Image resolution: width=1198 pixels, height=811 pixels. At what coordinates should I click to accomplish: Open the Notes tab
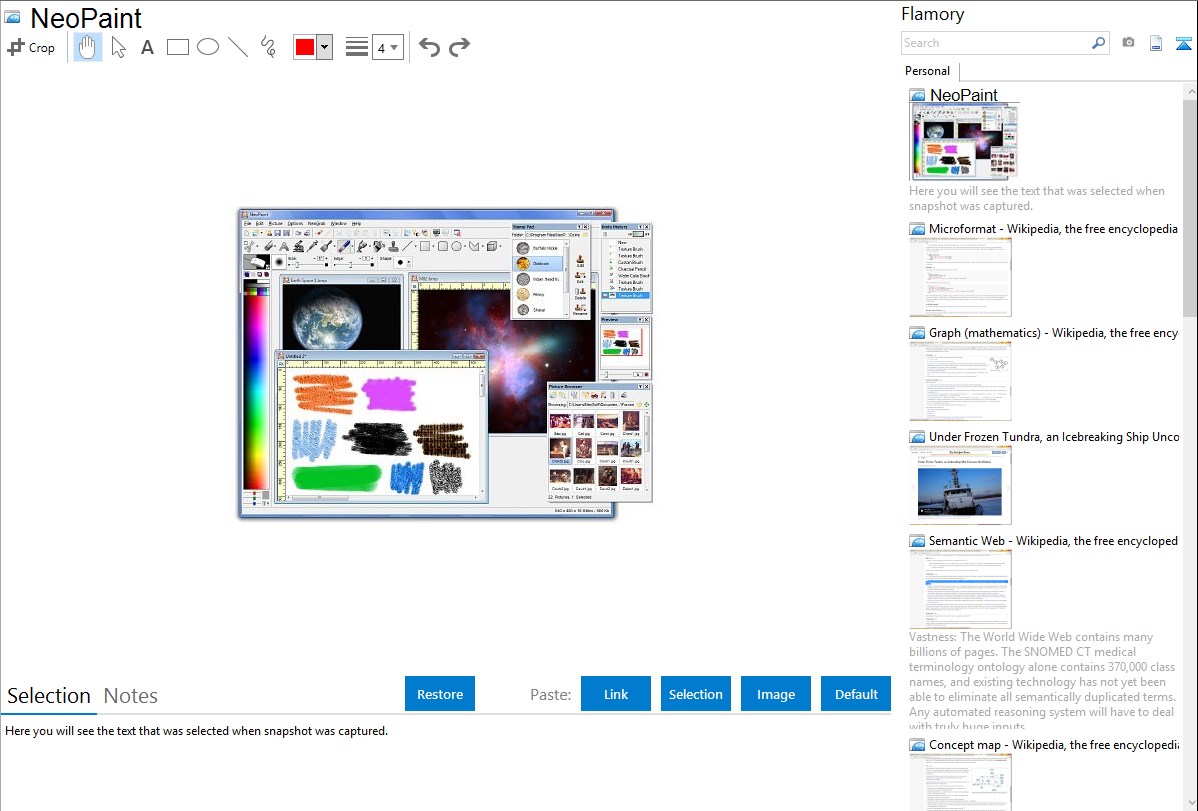click(x=131, y=696)
